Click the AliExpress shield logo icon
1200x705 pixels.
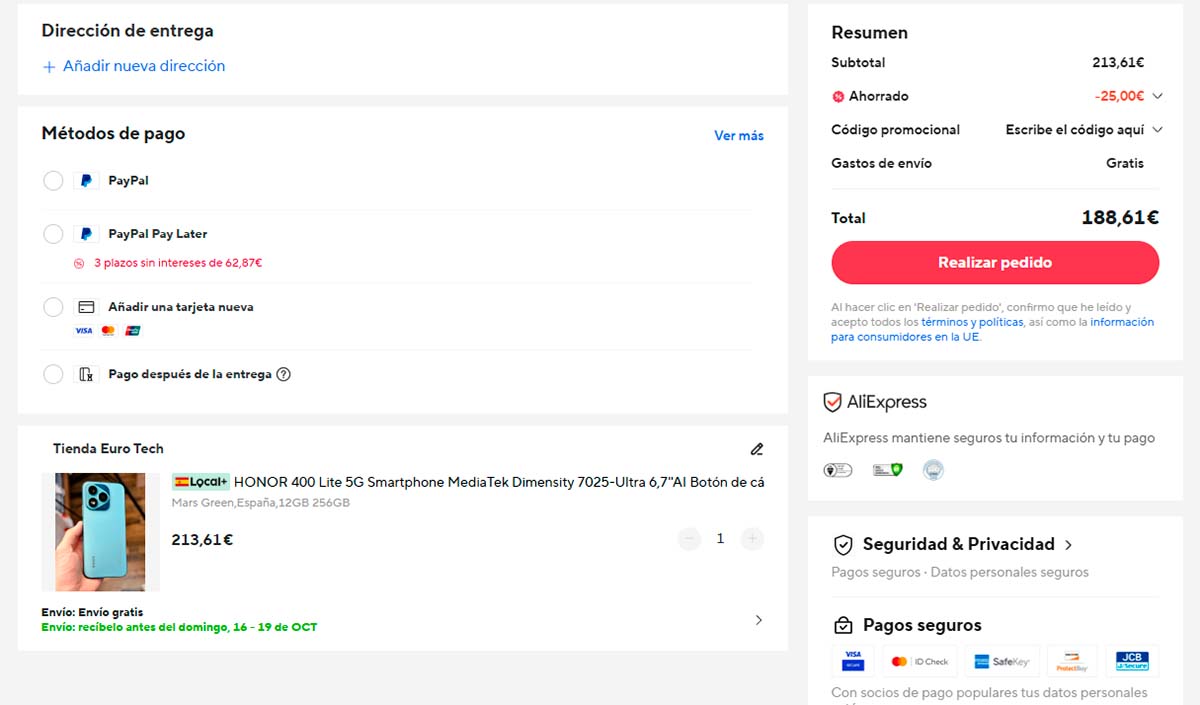click(x=832, y=402)
